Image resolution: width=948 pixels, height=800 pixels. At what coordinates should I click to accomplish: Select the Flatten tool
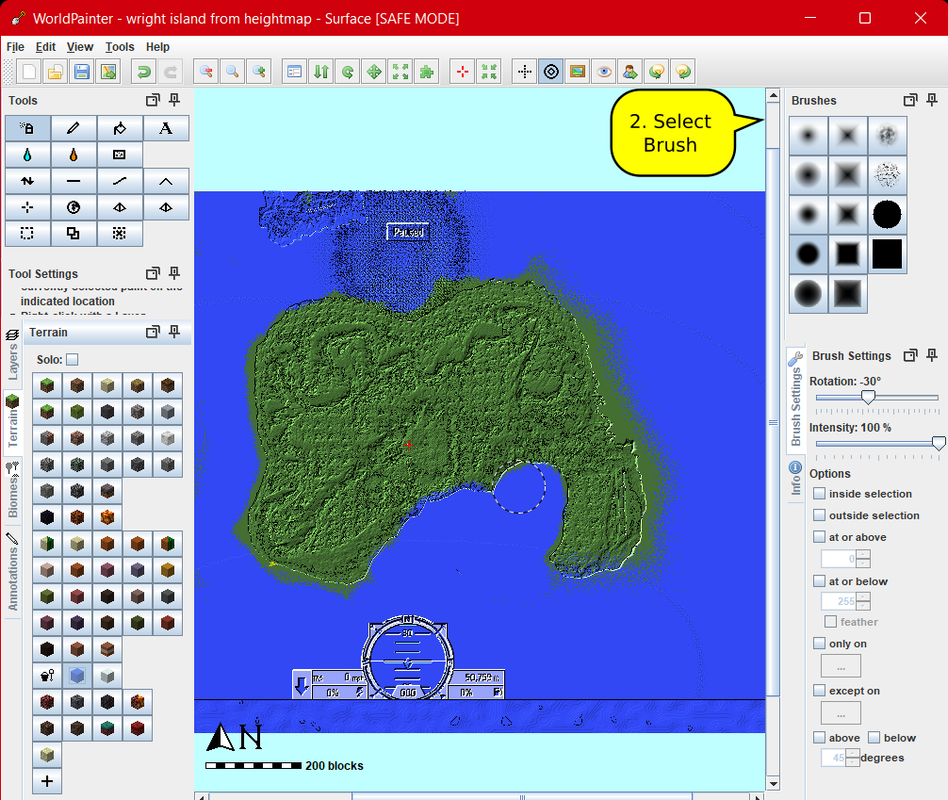point(73,181)
